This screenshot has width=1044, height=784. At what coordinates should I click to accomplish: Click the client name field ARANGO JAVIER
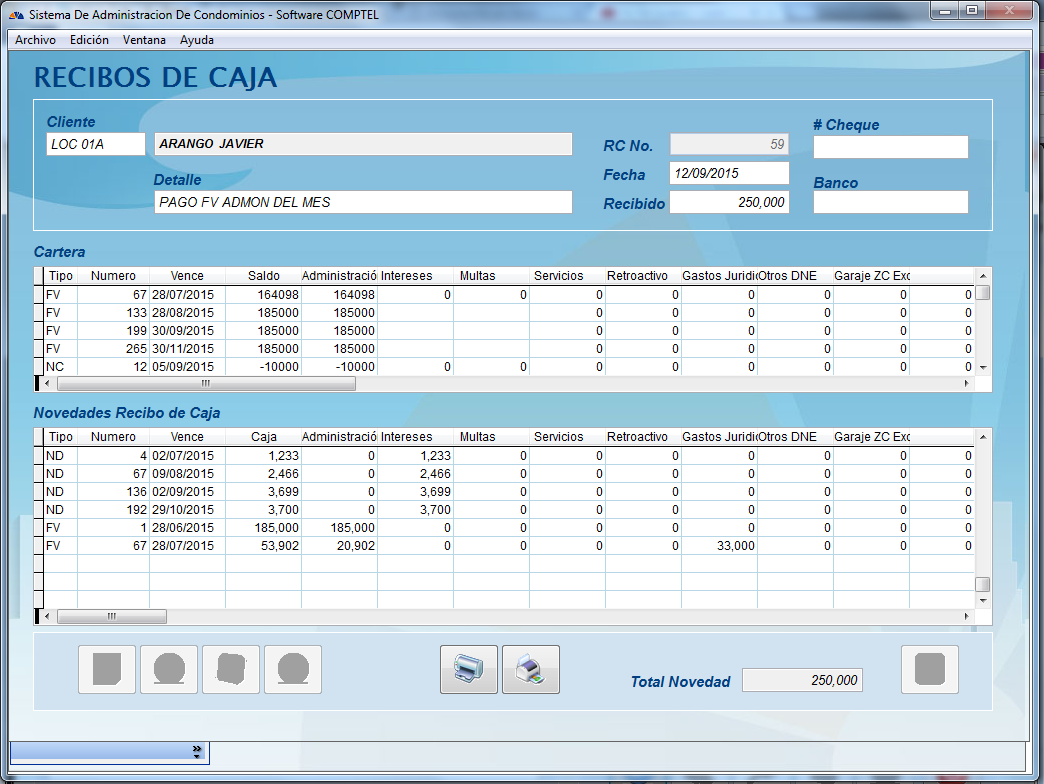pyautogui.click(x=364, y=144)
